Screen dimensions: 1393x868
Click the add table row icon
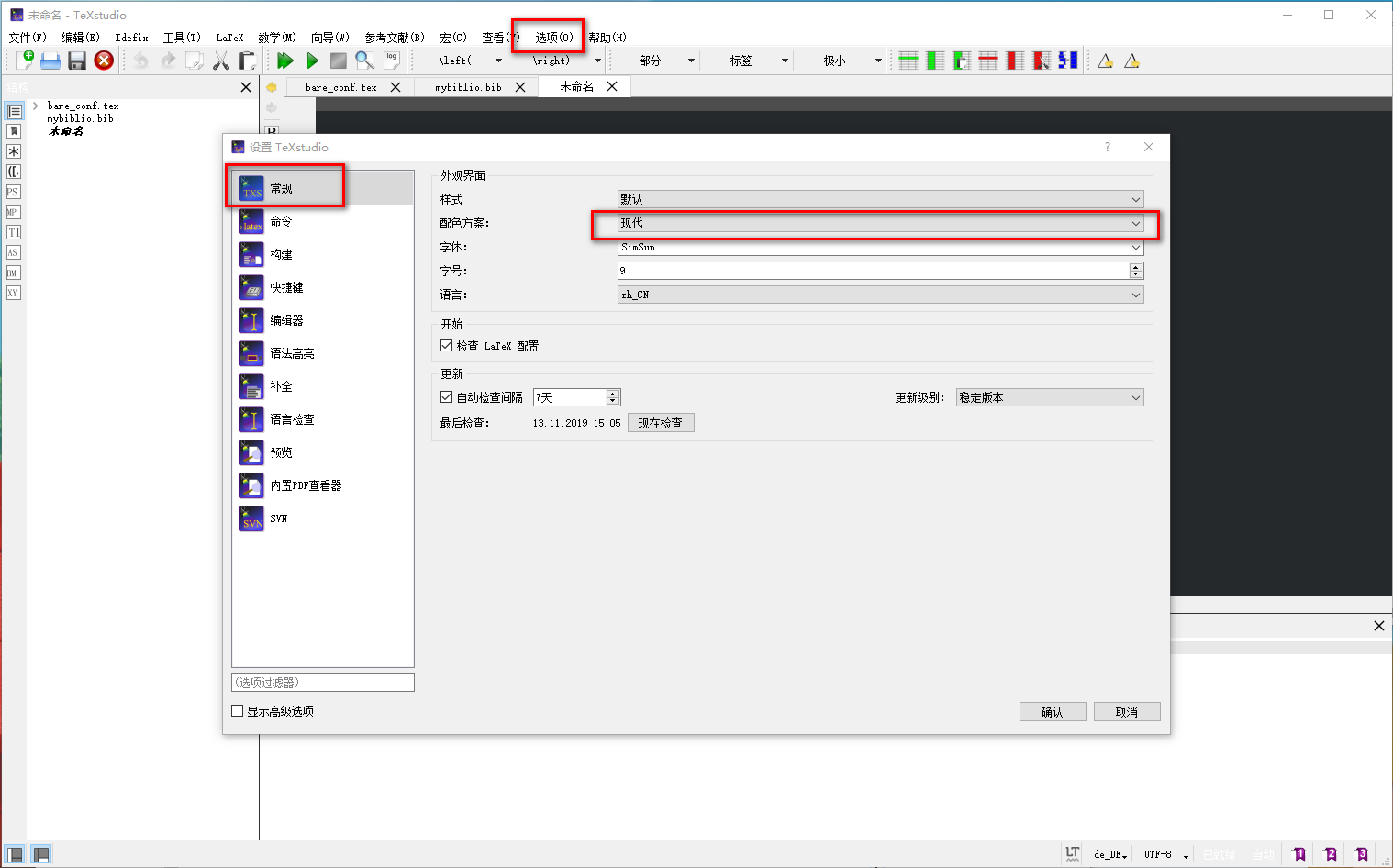[908, 61]
